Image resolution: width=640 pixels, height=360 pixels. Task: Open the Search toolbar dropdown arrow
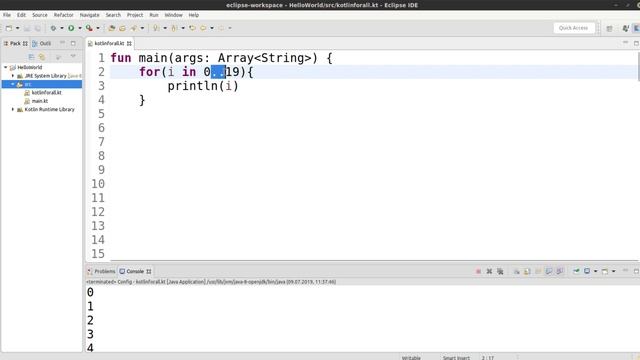click(142, 28)
